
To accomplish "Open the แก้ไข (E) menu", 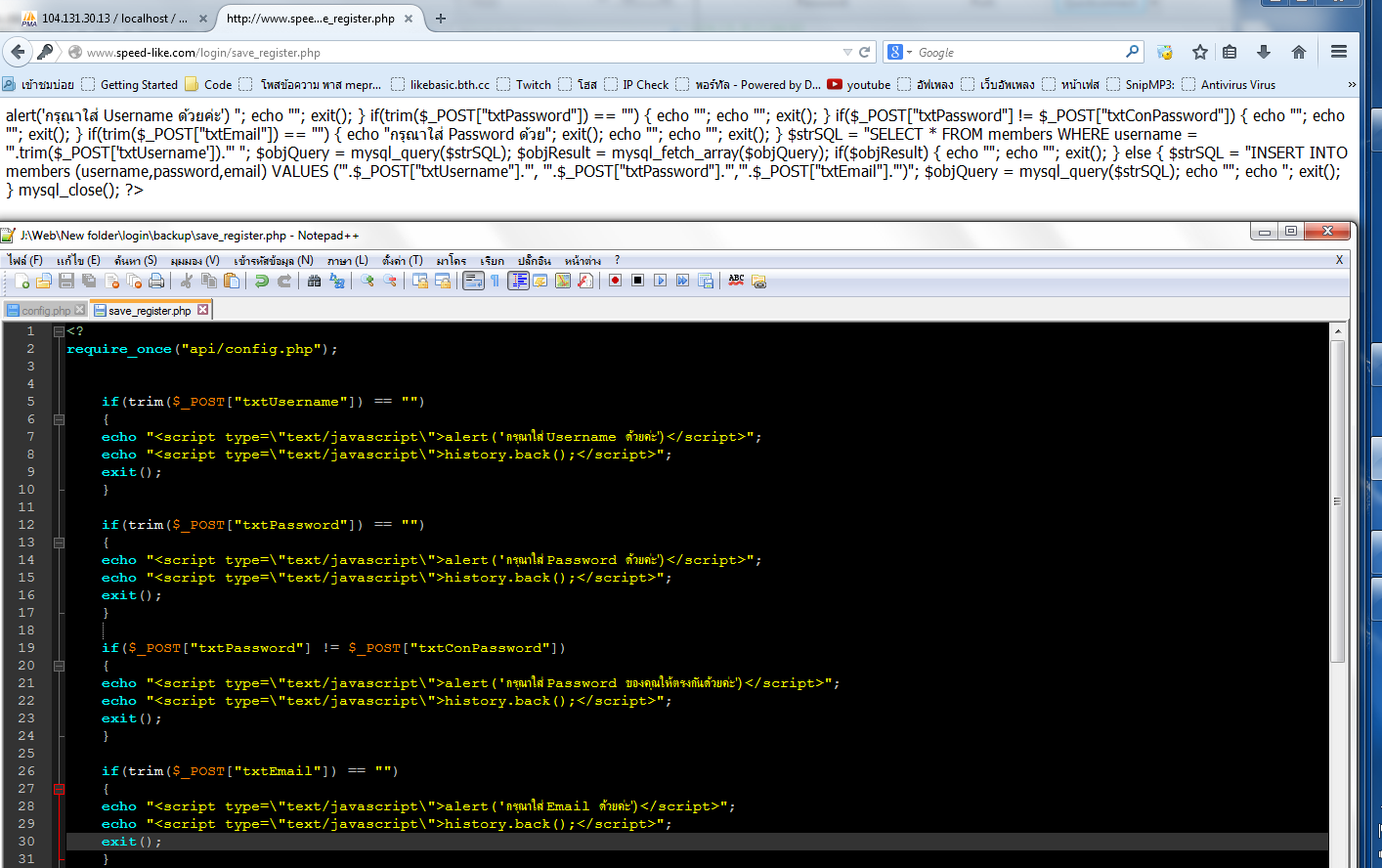I will click(x=78, y=260).
